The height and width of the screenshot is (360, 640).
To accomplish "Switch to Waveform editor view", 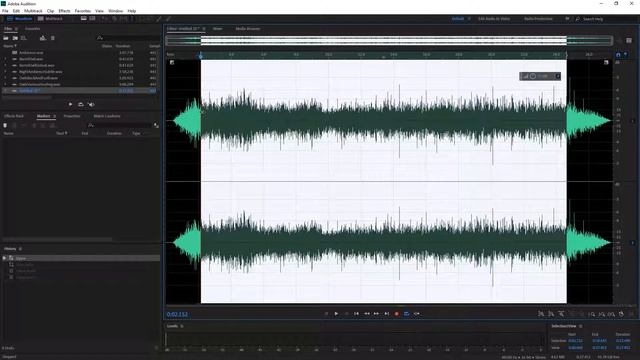I will (19, 19).
